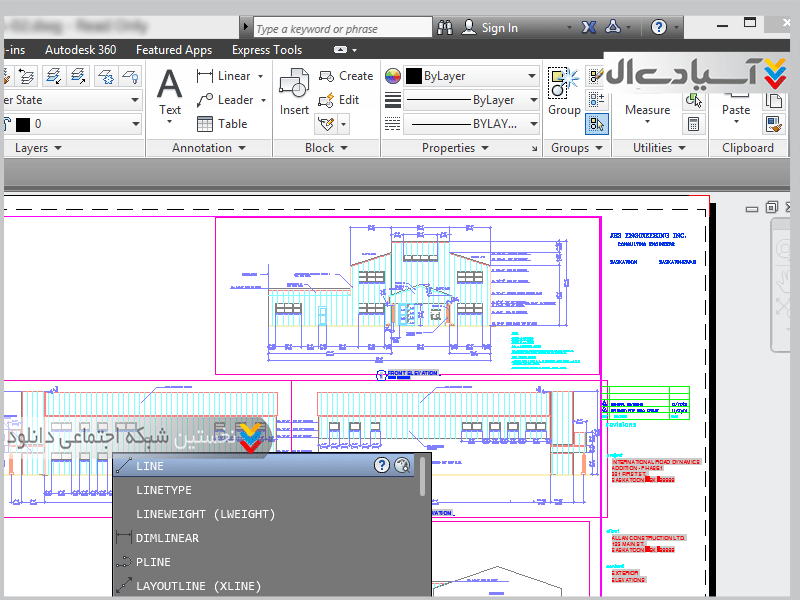Click the help icon beside LINE suggestion

[382, 465]
